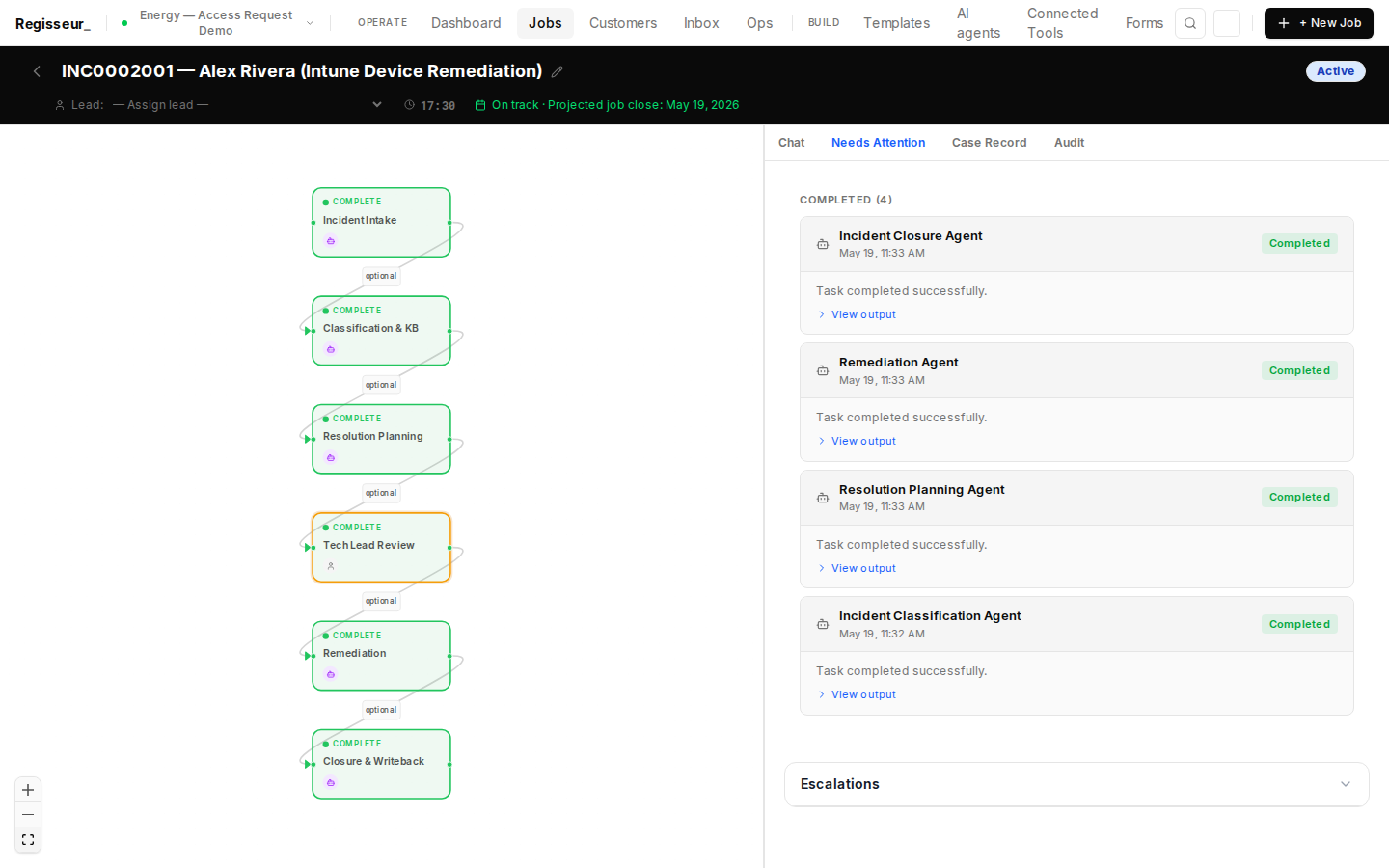Image resolution: width=1389 pixels, height=868 pixels.
Task: Open the Audit tab
Action: coord(1069,143)
